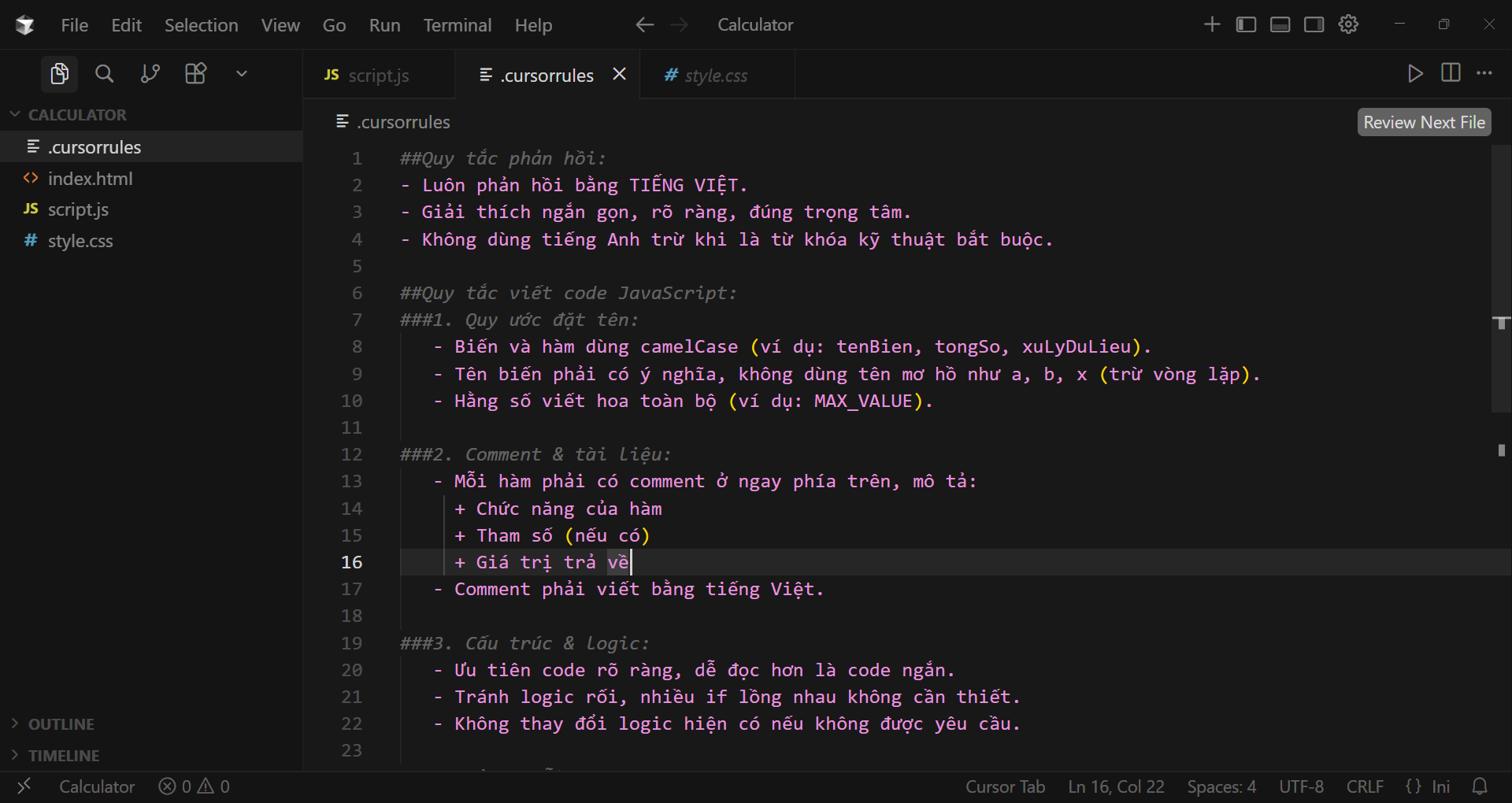Open the Search view in sidebar

pos(104,73)
